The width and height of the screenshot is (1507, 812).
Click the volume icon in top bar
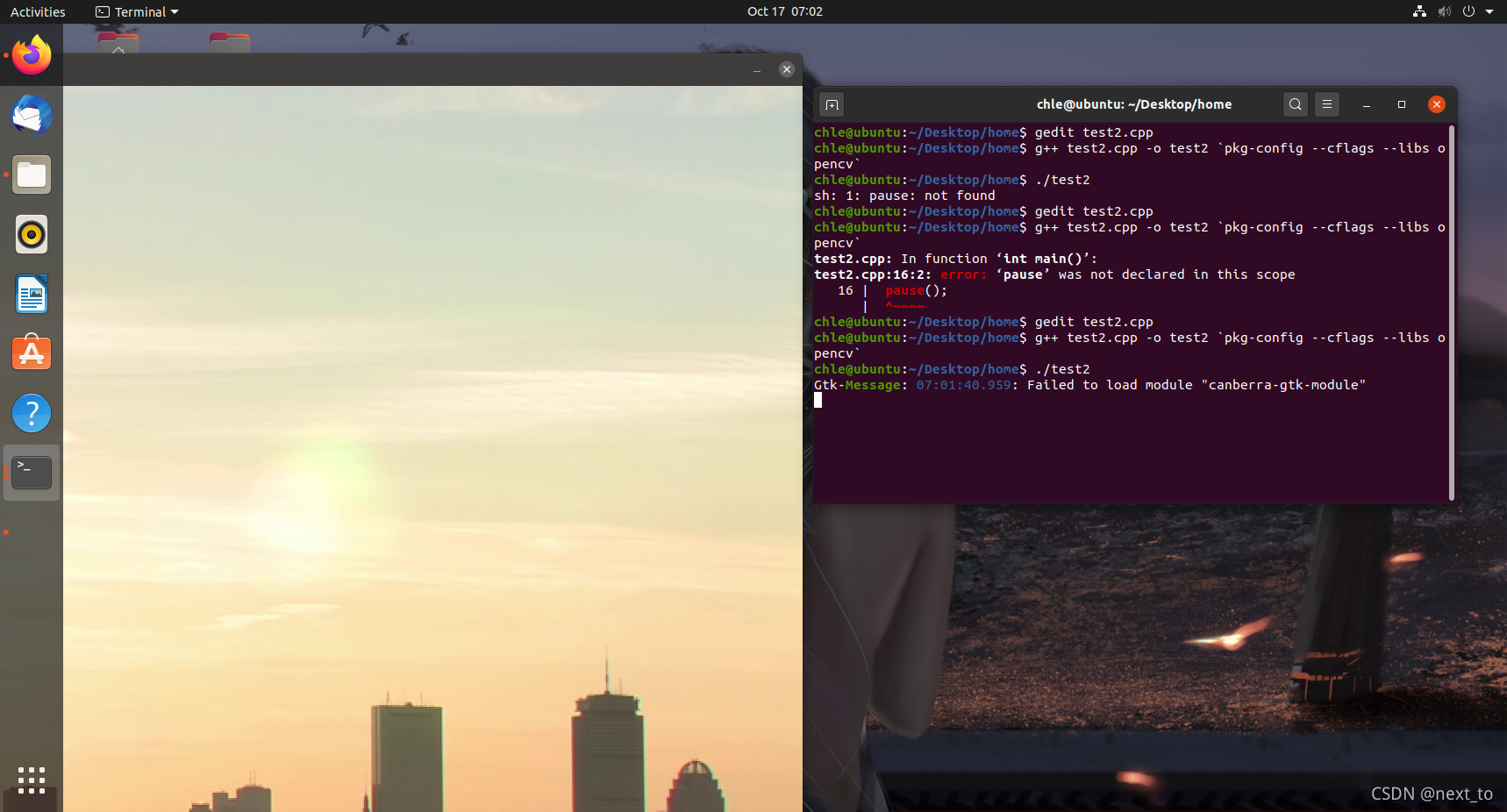tap(1444, 11)
